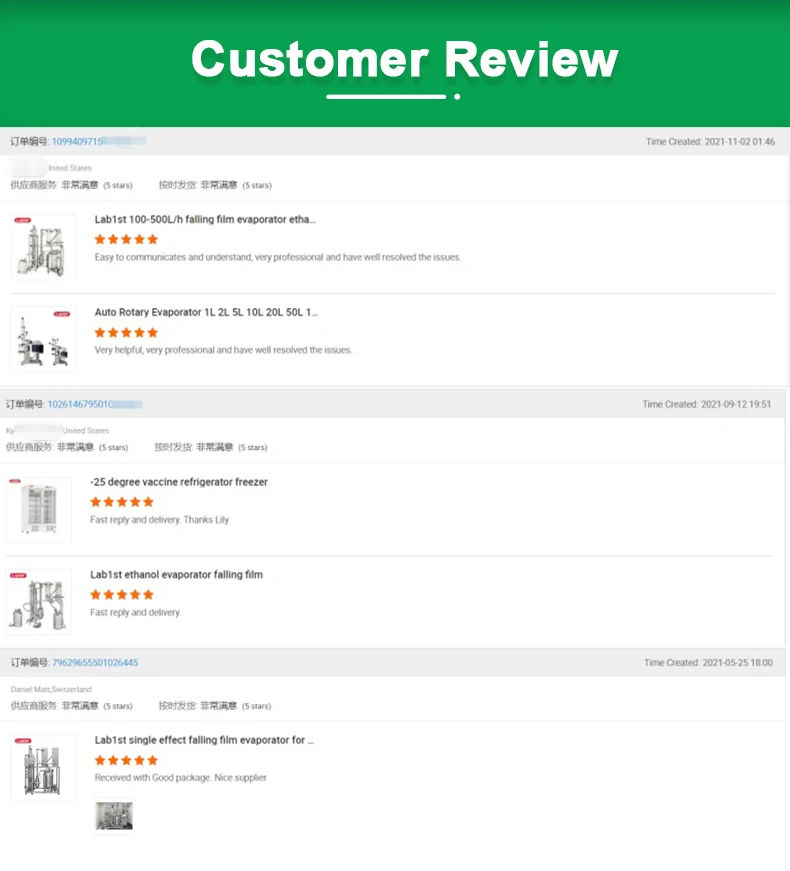Click the stars under the single effect evaporator review
Screen dimensions: 790x871
point(126,761)
